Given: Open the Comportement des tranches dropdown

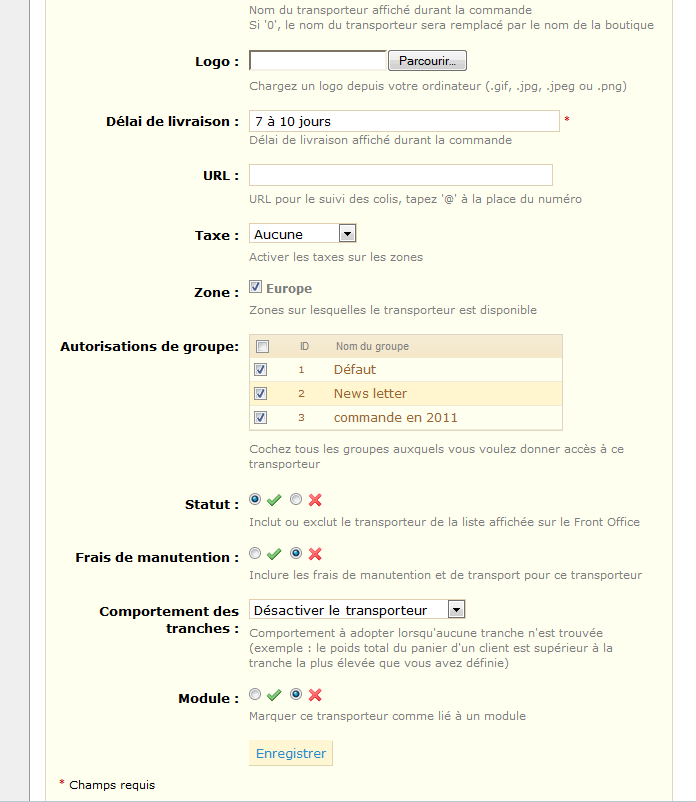Looking at the screenshot, I should click(x=357, y=610).
